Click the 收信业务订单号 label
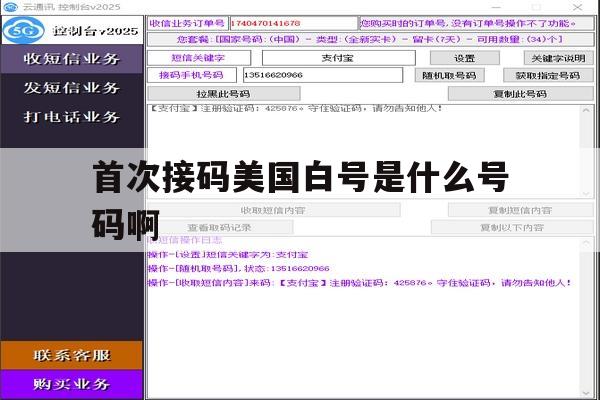600x400 pixels. pyautogui.click(x=188, y=23)
